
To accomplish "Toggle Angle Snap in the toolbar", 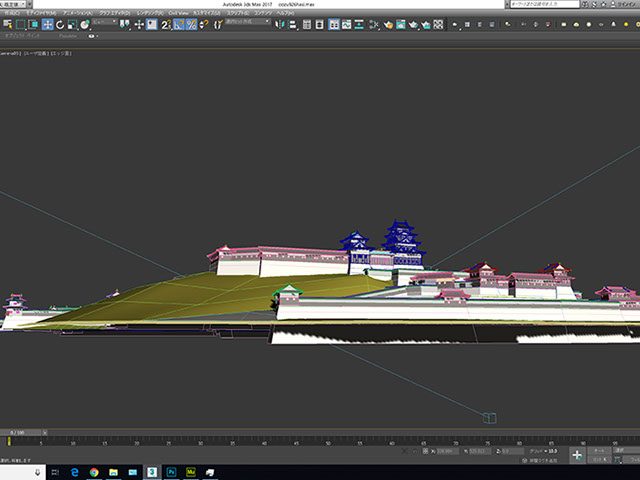I will (x=178, y=24).
